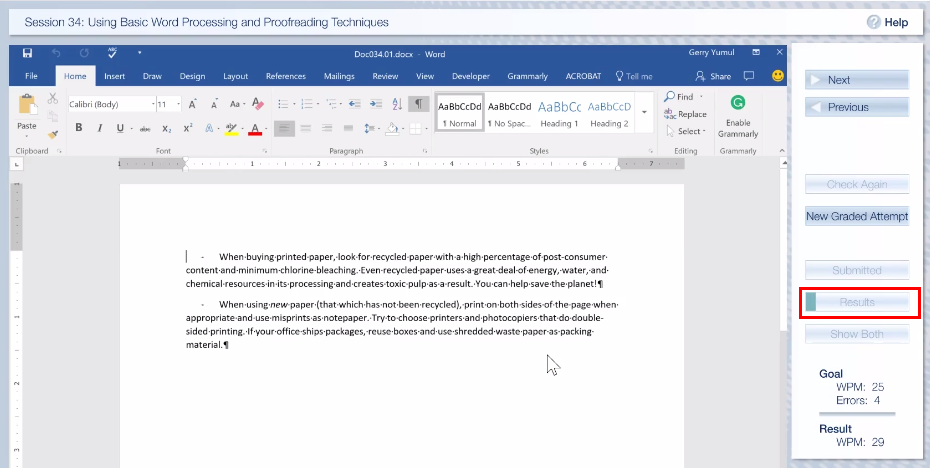The width and height of the screenshot is (930, 468).
Task: Clear all formatting icon
Action: (x=257, y=104)
